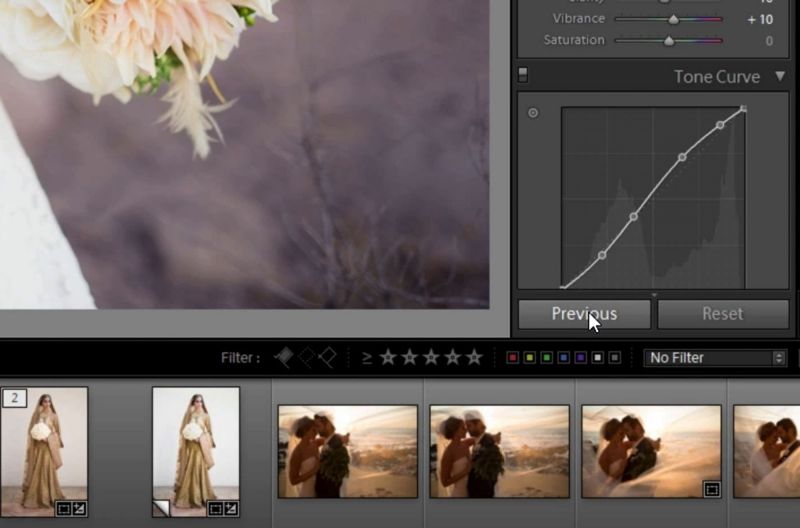Set filter to five stars rating

[x=474, y=357]
